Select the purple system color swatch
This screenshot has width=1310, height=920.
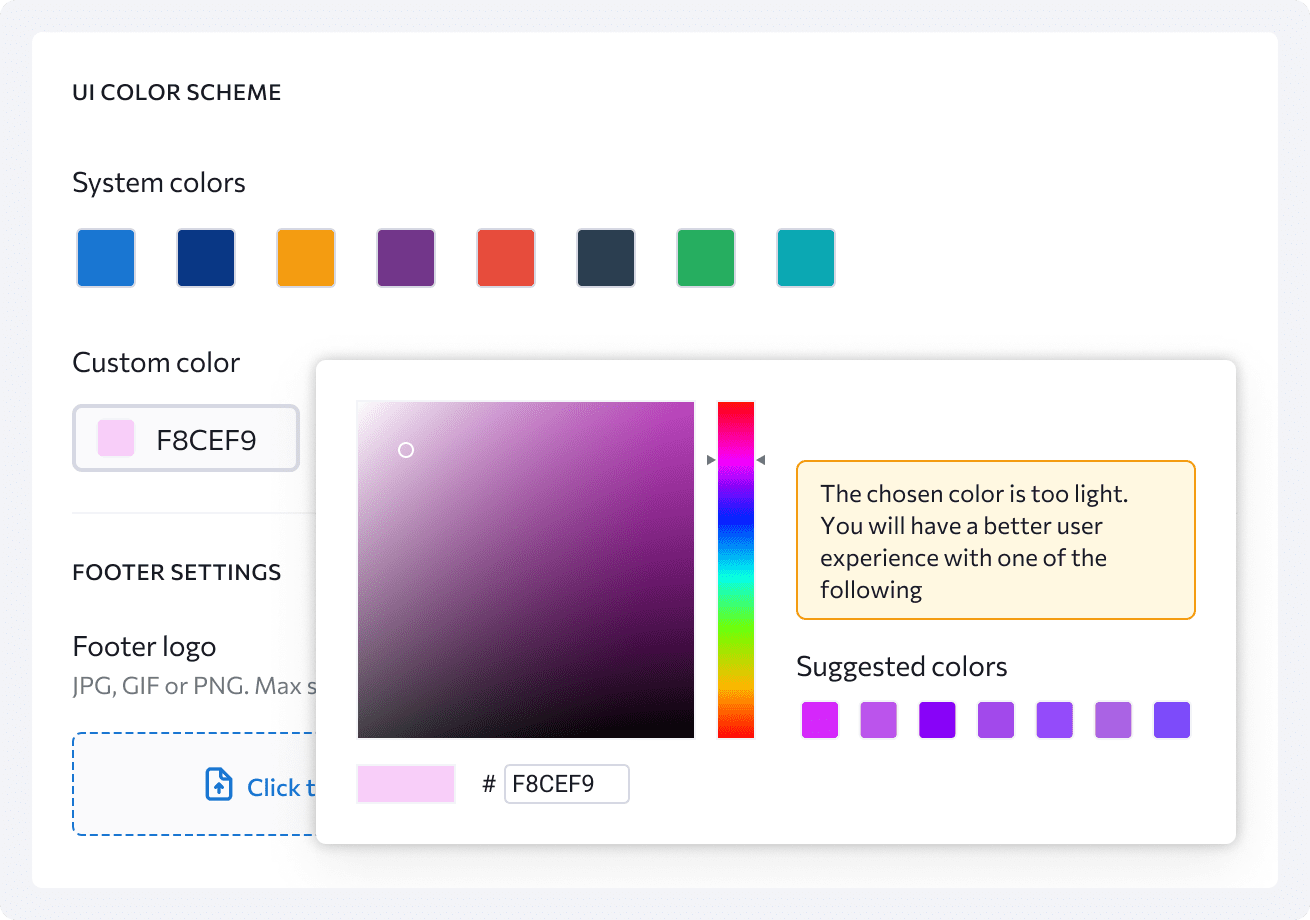406,258
